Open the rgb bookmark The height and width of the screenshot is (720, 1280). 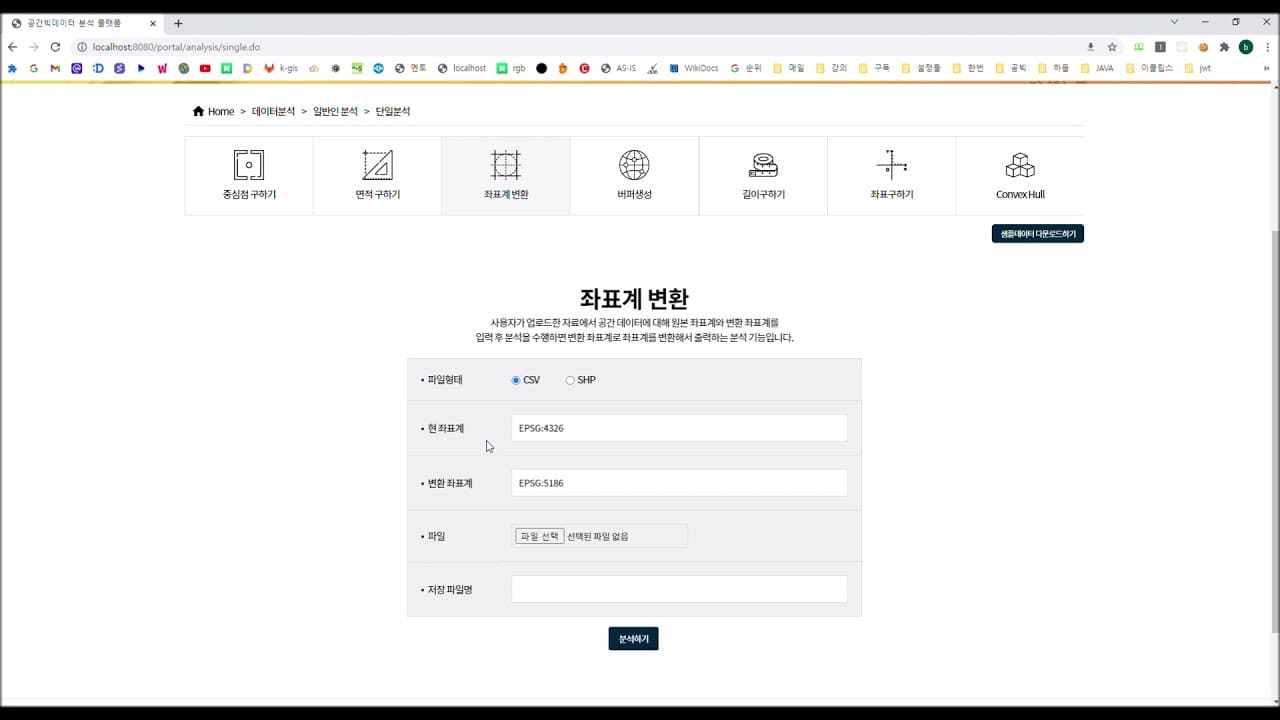point(511,68)
